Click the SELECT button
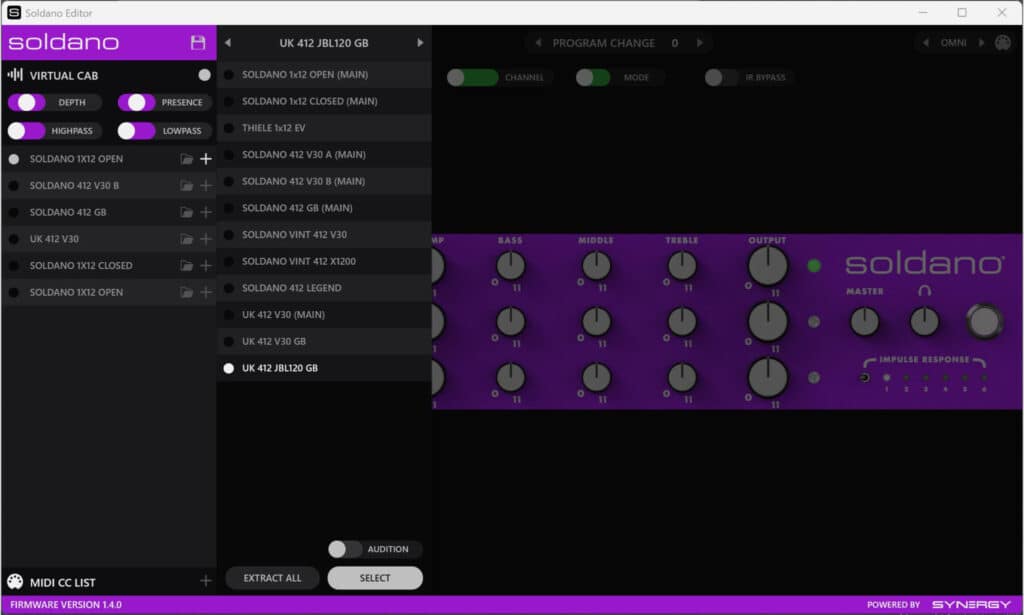 375,578
